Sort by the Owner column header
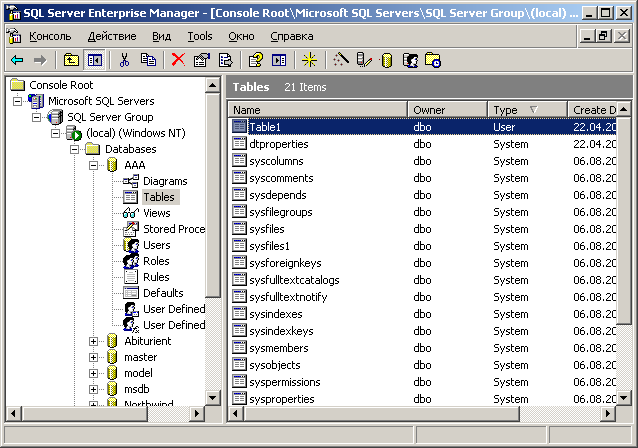The height and width of the screenshot is (448, 638). click(447, 109)
